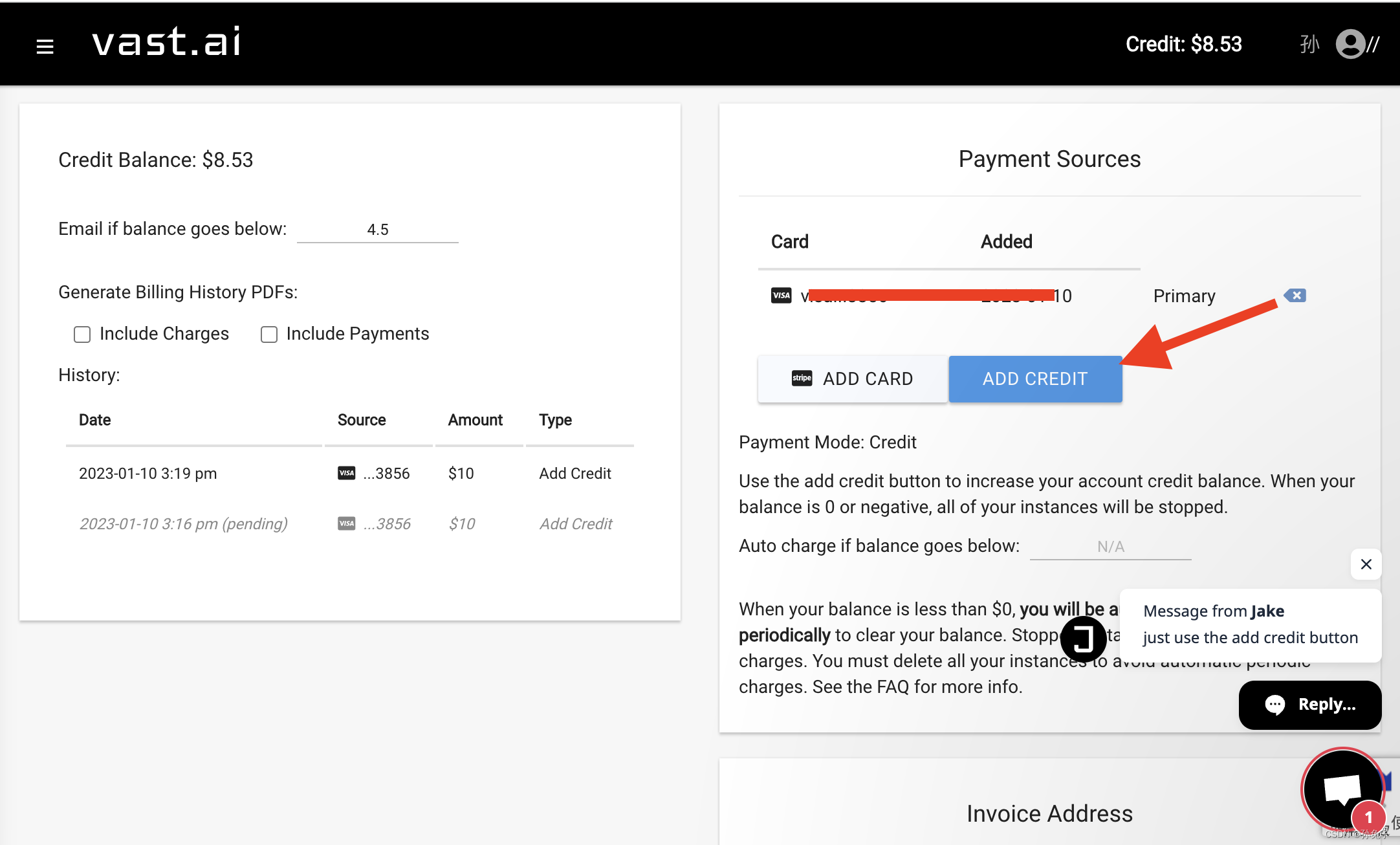This screenshot has height=845, width=1400.
Task: Click the Visa icon in Payment Sources
Action: point(781,296)
